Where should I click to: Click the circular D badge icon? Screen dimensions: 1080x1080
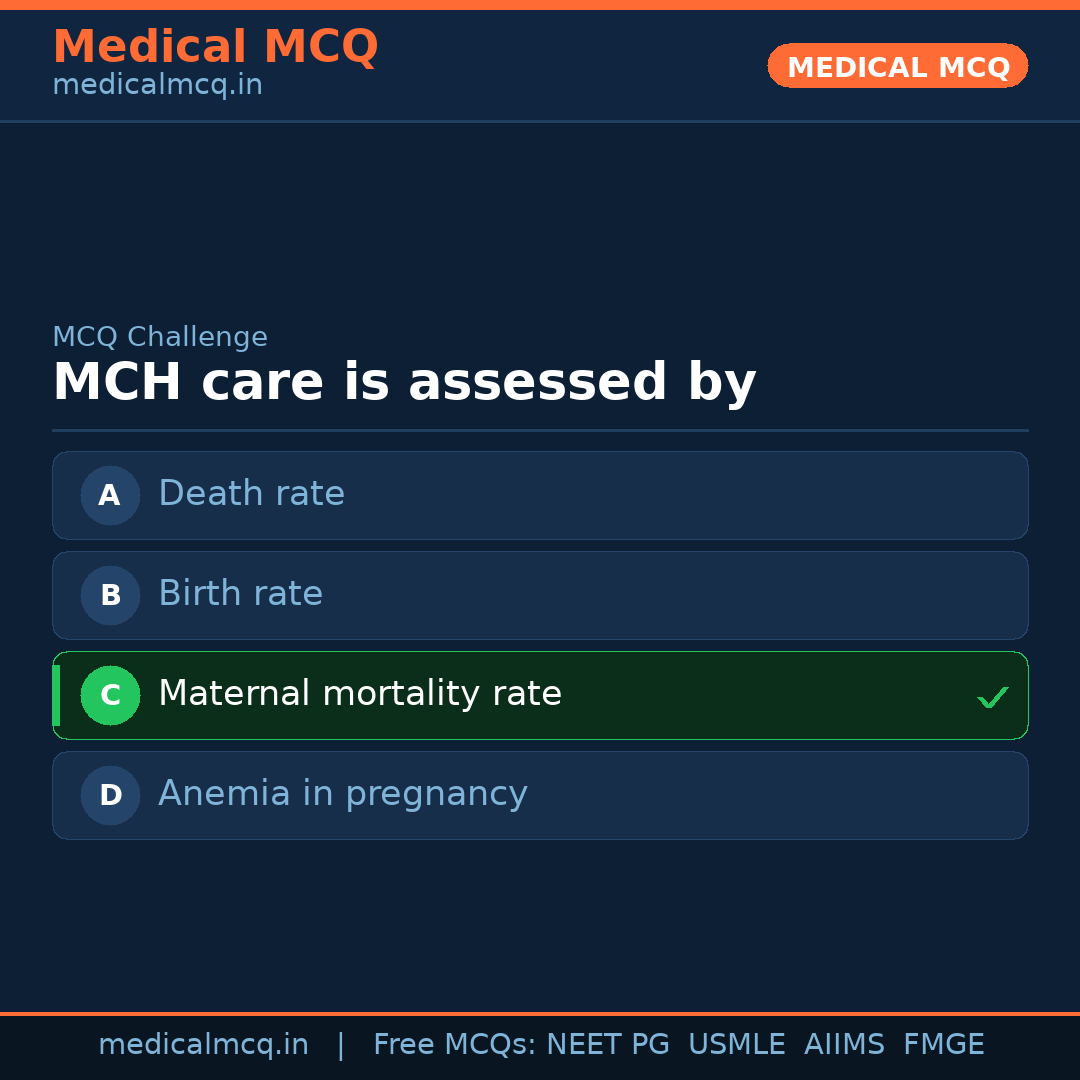(x=110, y=795)
